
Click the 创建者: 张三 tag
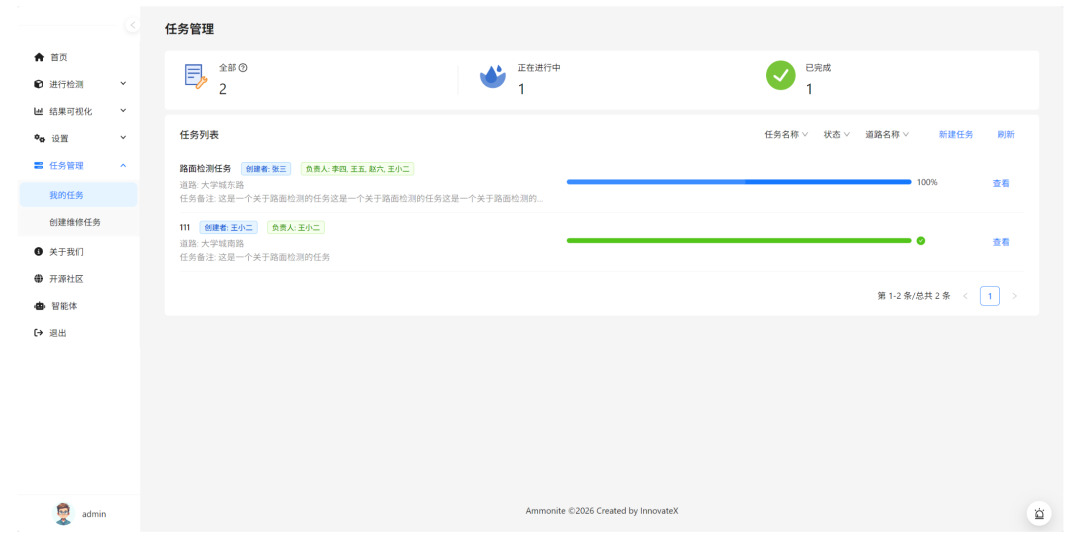[x=266, y=169]
